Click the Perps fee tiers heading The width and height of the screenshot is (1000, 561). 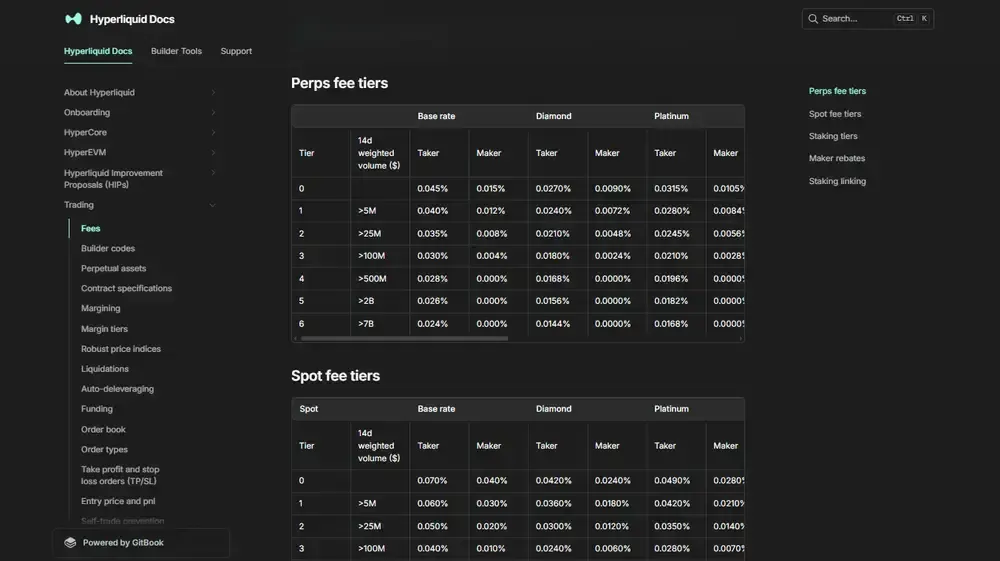pos(339,83)
